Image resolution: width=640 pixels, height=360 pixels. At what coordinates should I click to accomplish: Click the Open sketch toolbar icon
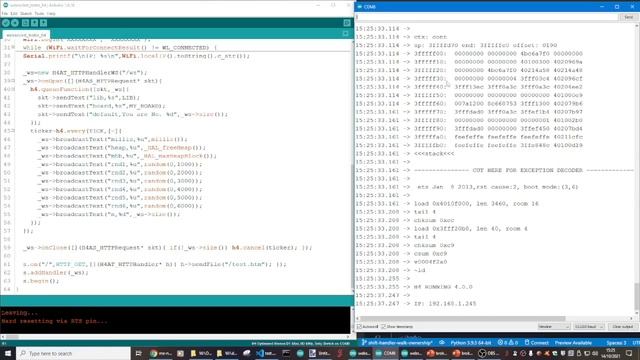click(34, 23)
